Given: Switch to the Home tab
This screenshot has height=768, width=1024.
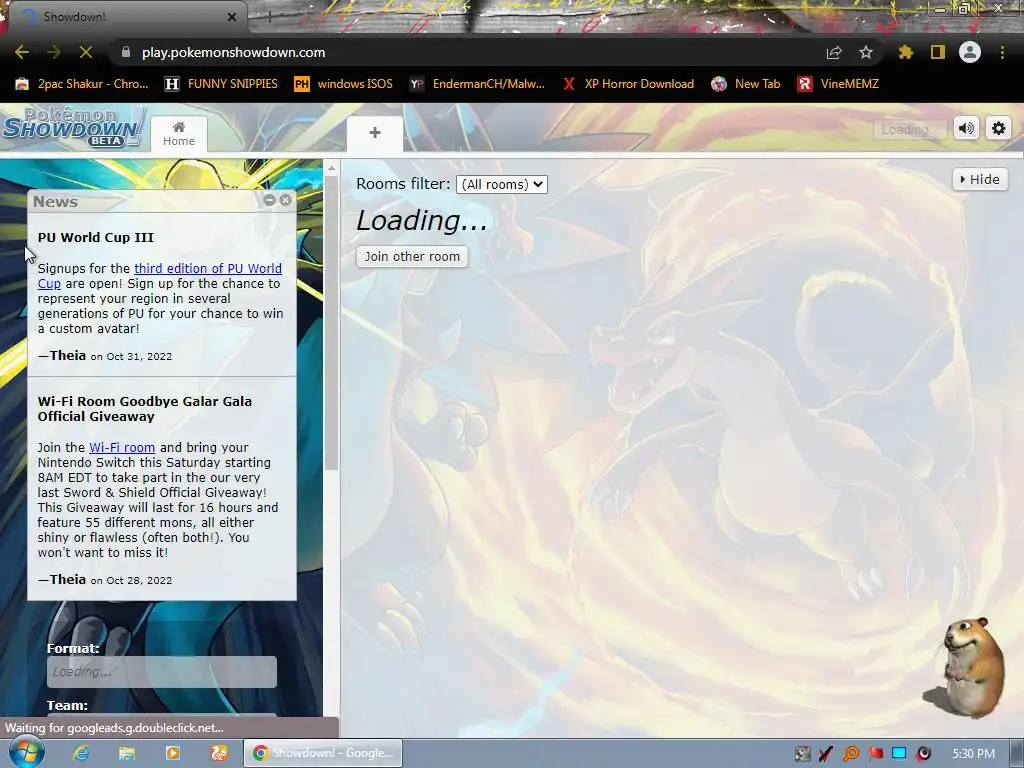Looking at the screenshot, I should coord(179,134).
